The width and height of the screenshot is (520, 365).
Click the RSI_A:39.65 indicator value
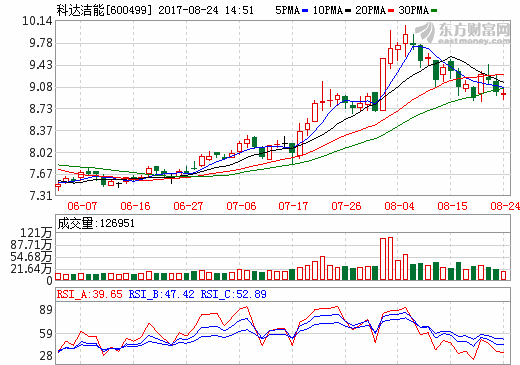(x=90, y=294)
